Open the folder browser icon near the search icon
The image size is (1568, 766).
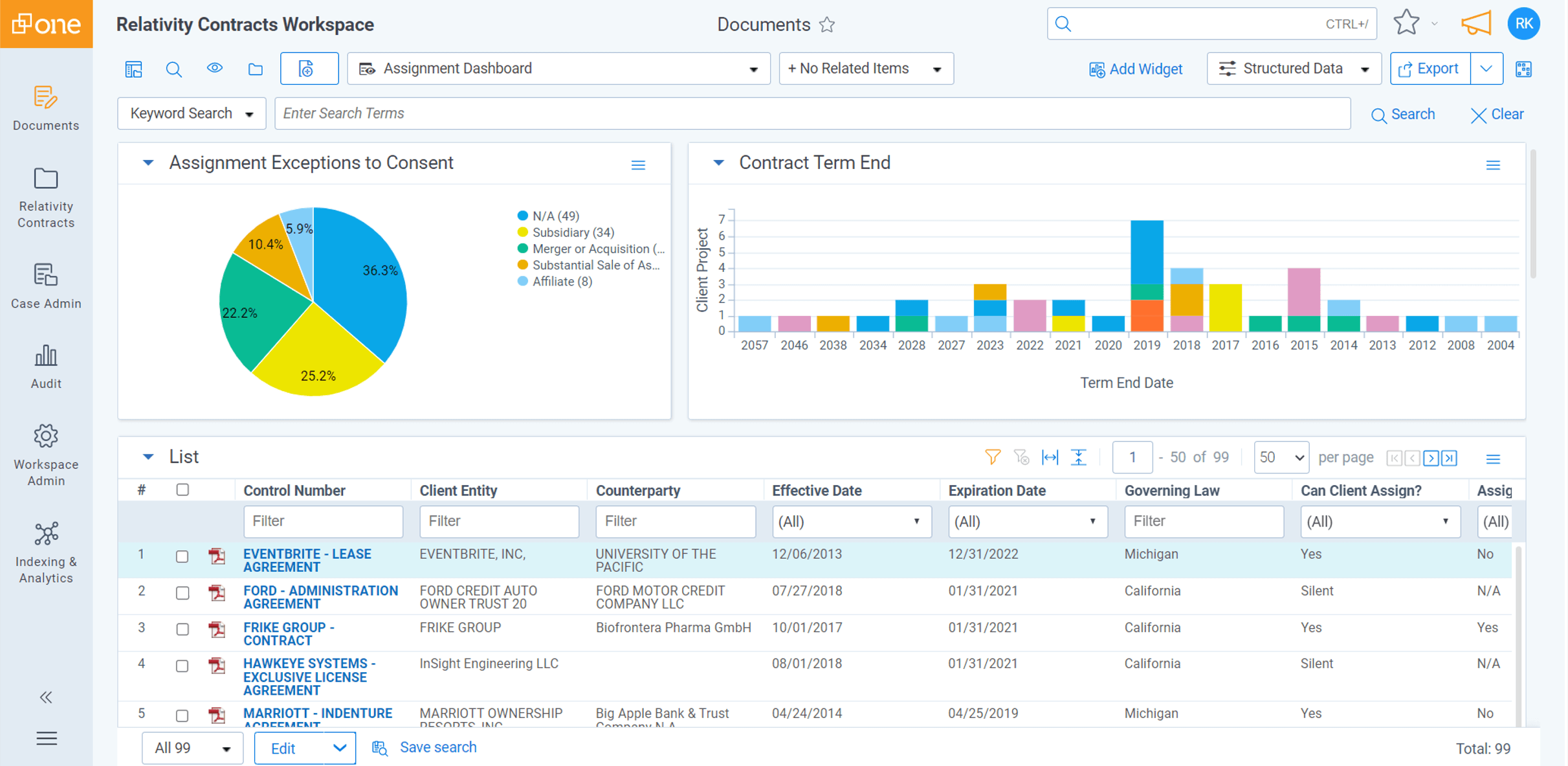click(255, 68)
